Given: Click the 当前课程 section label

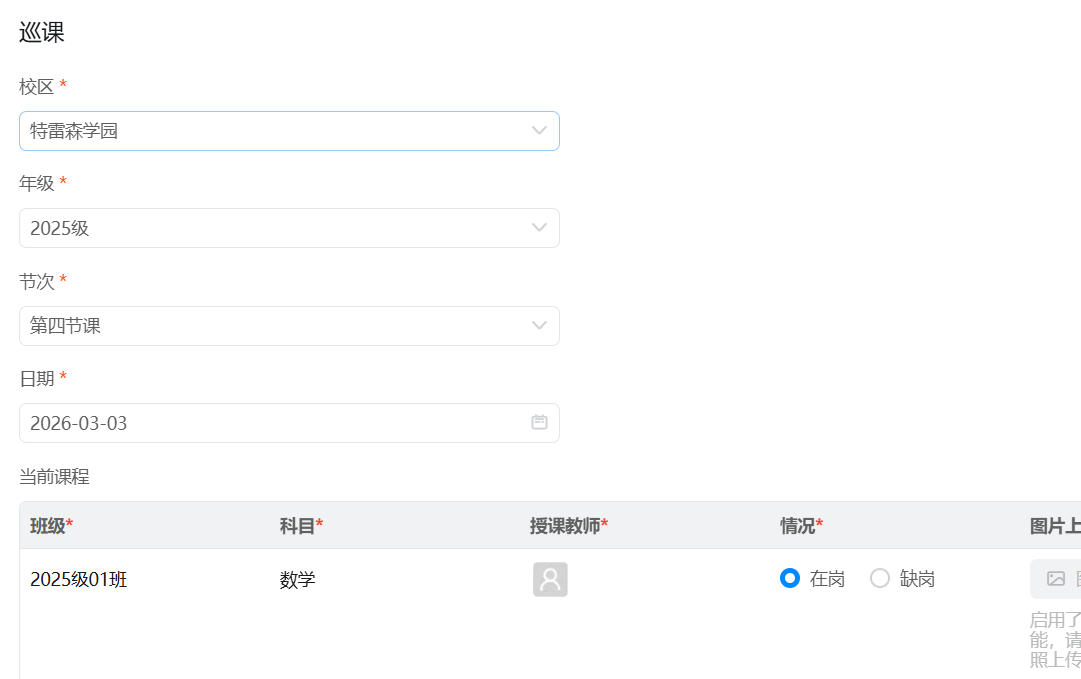Looking at the screenshot, I should click(54, 477).
